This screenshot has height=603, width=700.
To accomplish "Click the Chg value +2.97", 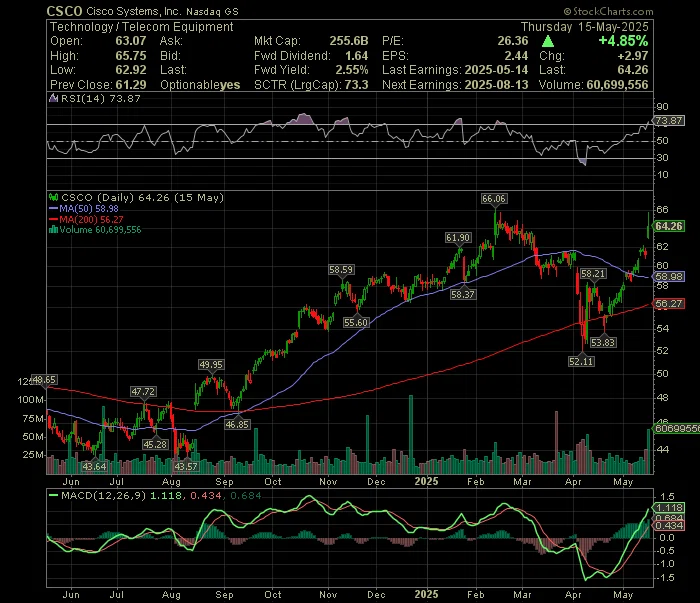I will (x=633, y=56).
